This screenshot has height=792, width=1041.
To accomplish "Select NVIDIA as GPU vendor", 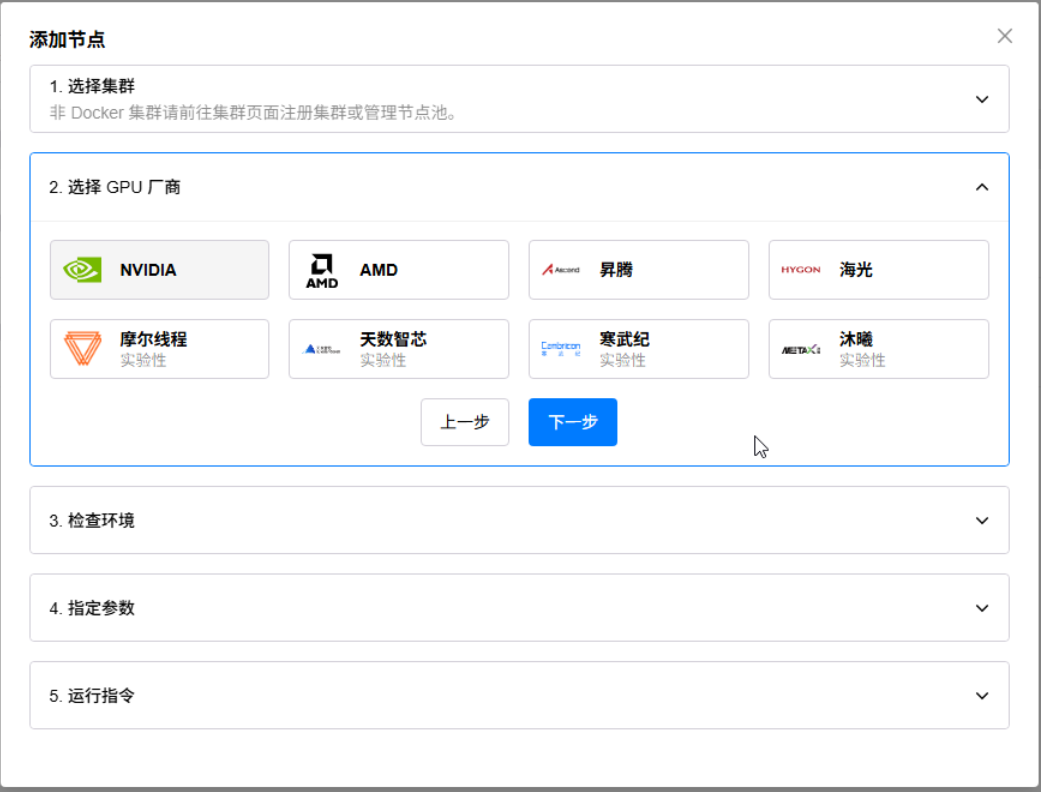I will coord(159,270).
